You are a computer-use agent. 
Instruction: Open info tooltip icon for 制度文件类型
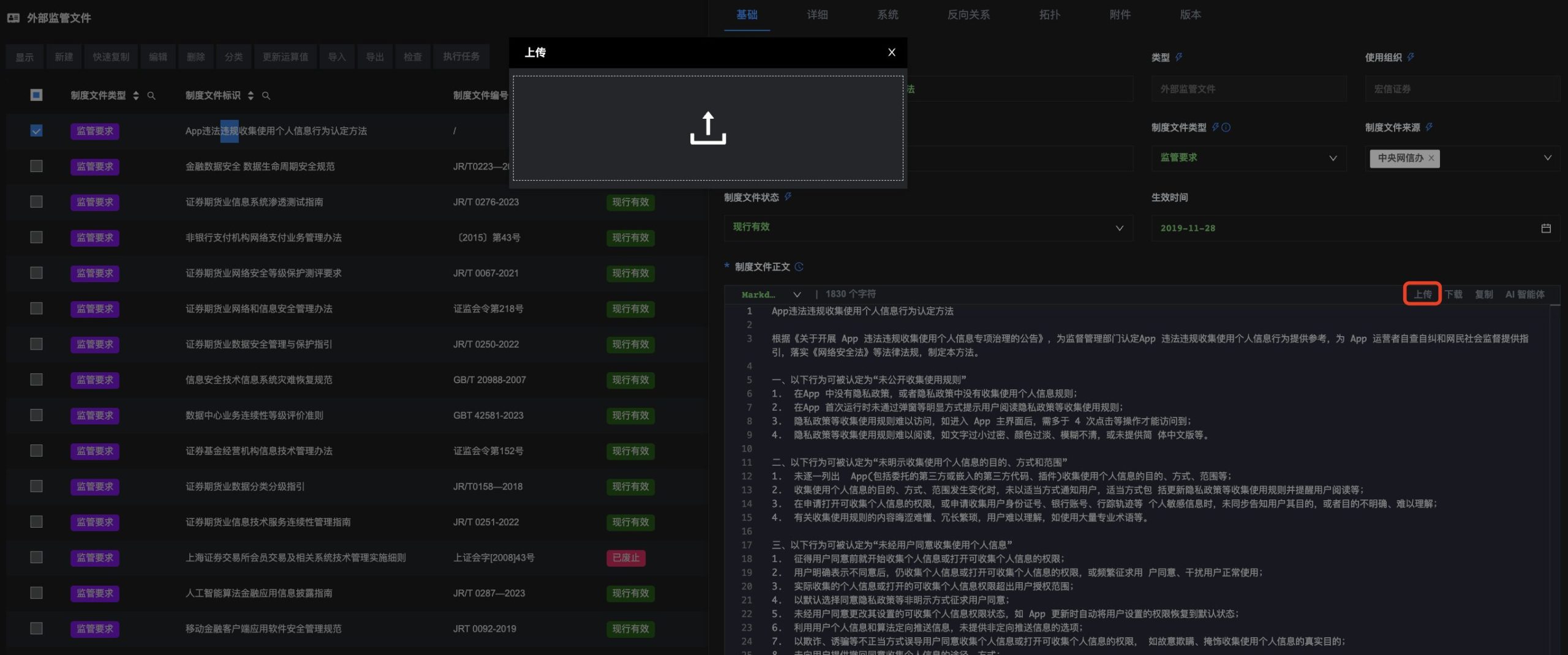pos(1226,127)
